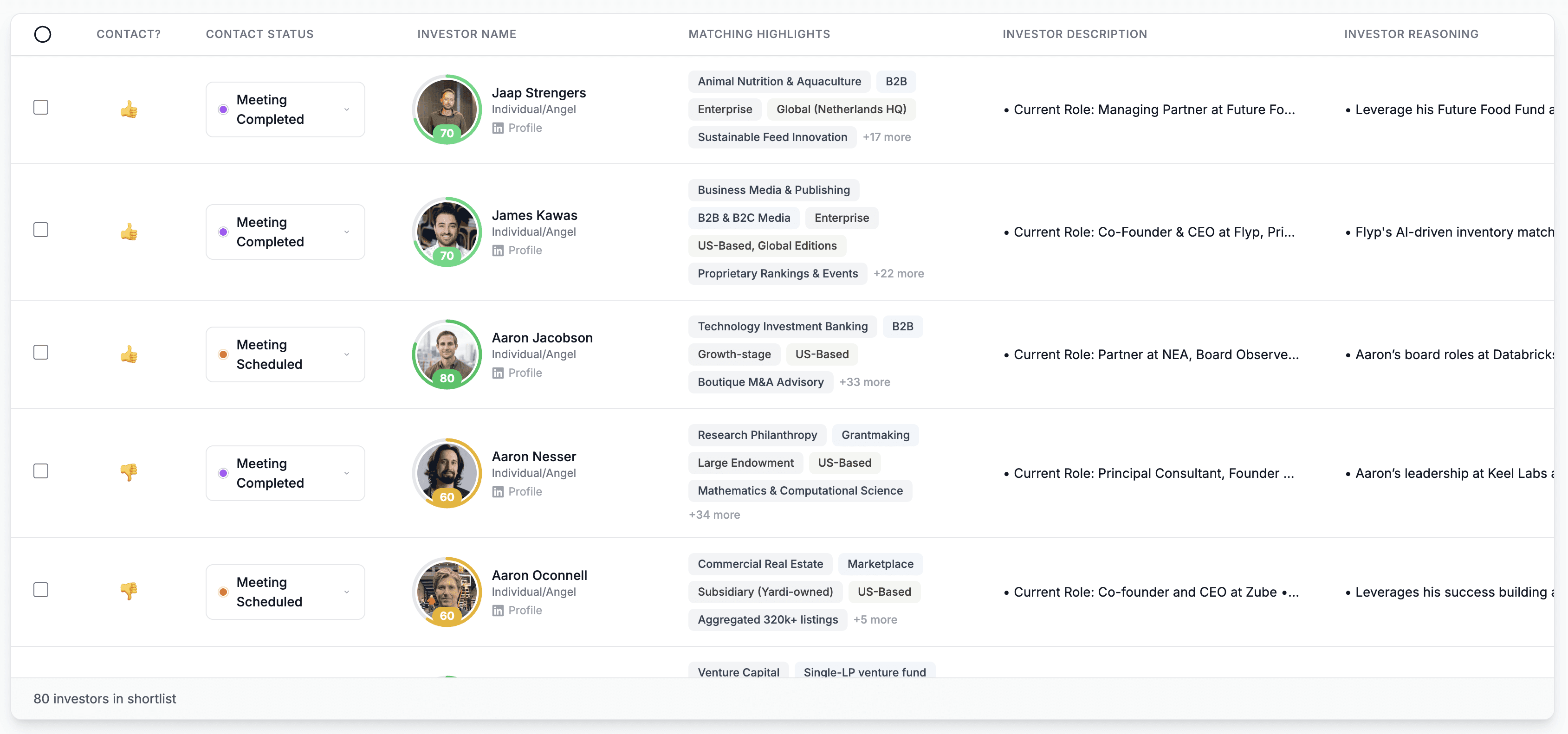The height and width of the screenshot is (734, 1568).
Task: Click the thumbs up icon for Jaap Strengers
Action: 129,109
